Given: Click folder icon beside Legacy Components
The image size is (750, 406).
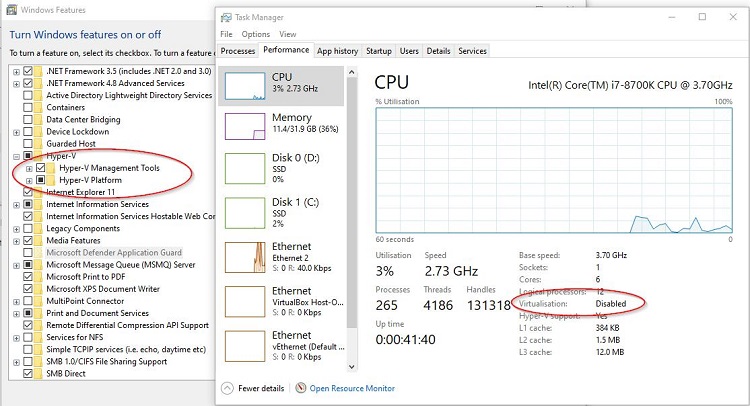Looking at the screenshot, I should point(38,229).
